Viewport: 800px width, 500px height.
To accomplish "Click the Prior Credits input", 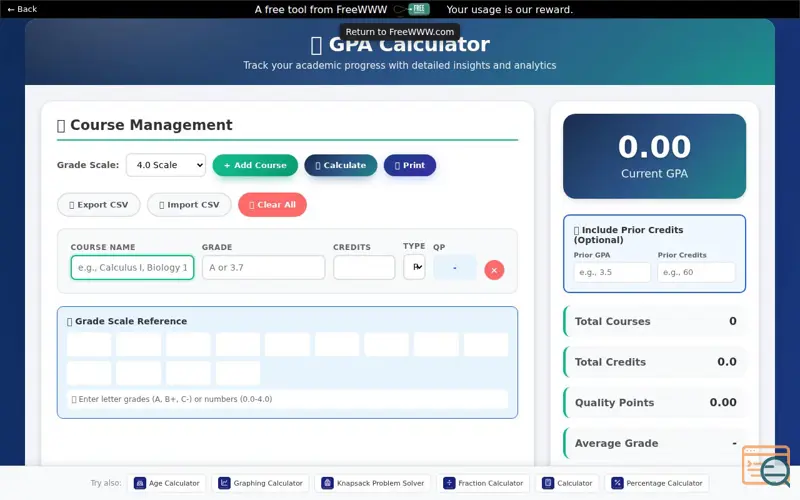I will coord(696,272).
